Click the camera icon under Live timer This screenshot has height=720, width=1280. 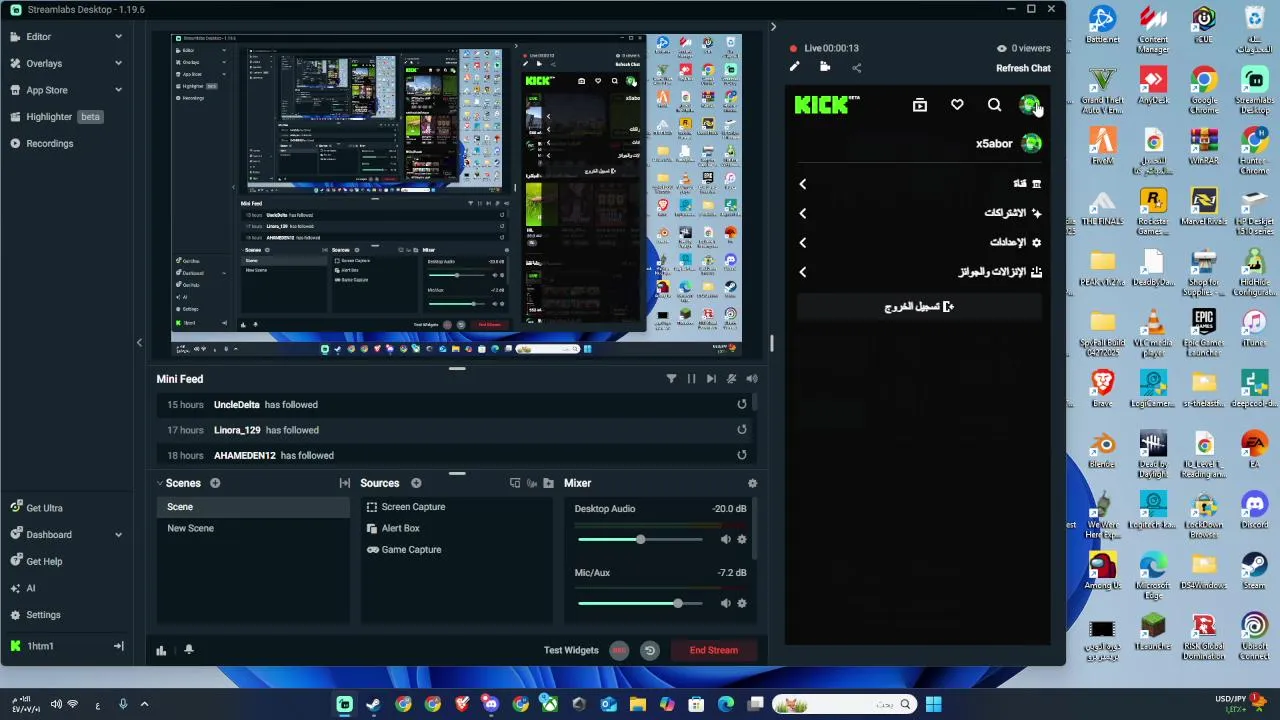[x=825, y=67]
